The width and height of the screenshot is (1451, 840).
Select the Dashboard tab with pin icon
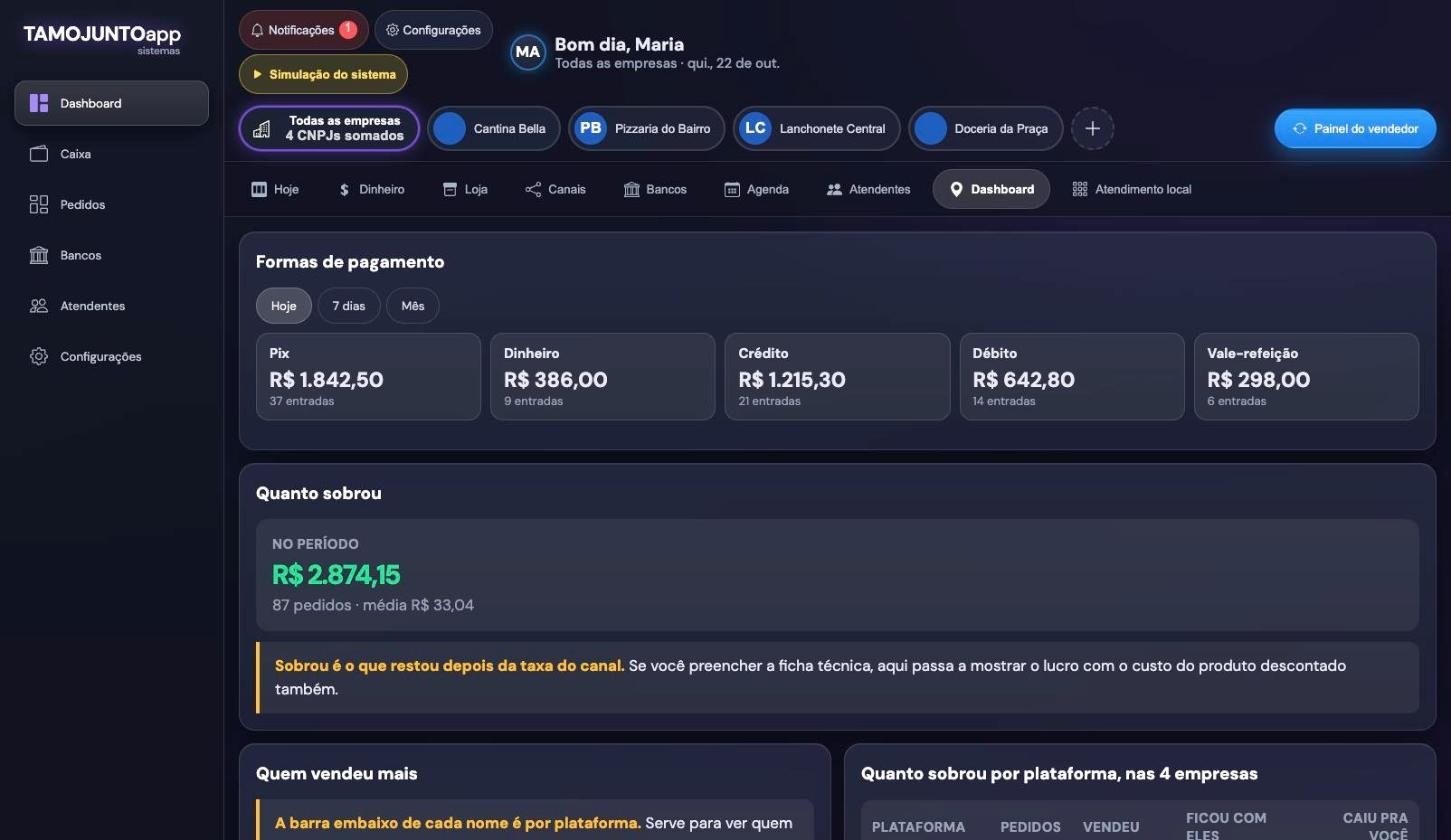(x=991, y=189)
